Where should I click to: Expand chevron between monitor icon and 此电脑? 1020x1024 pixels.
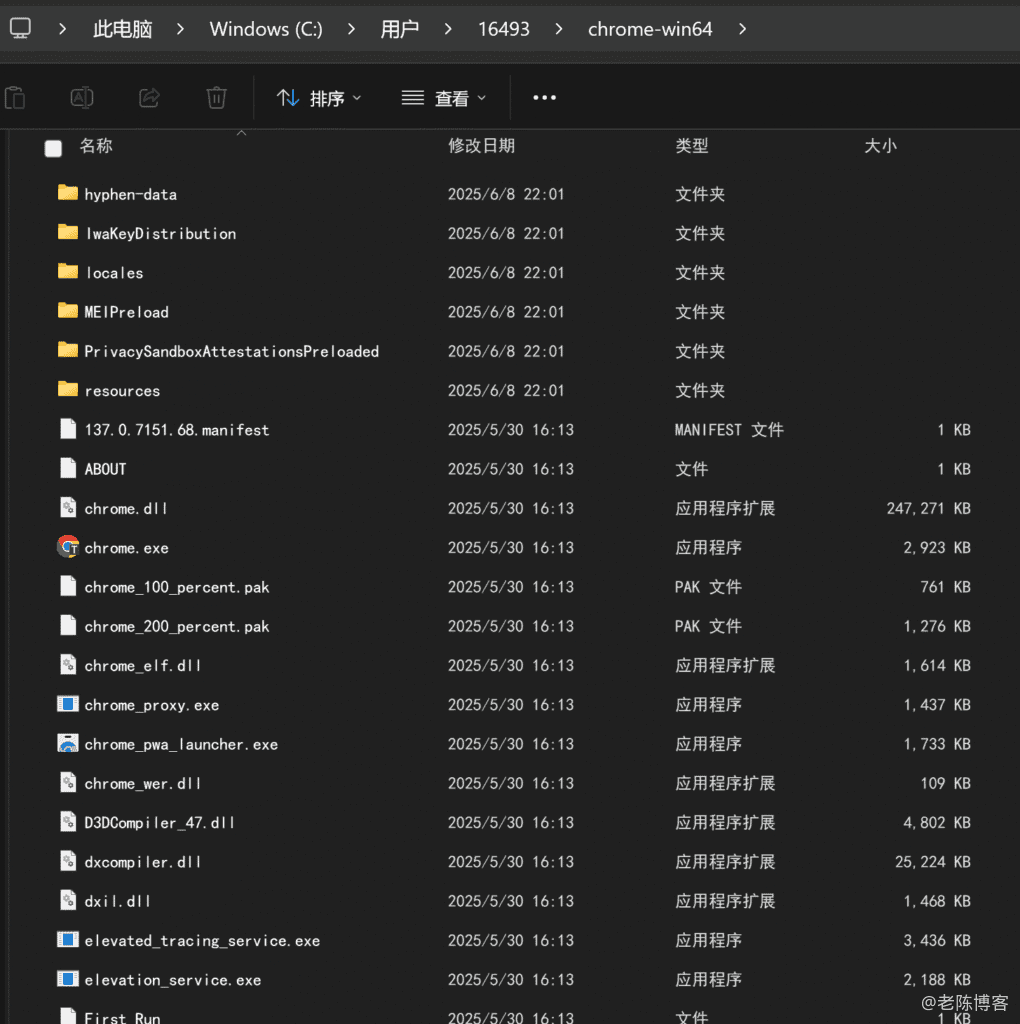[x=63, y=29]
